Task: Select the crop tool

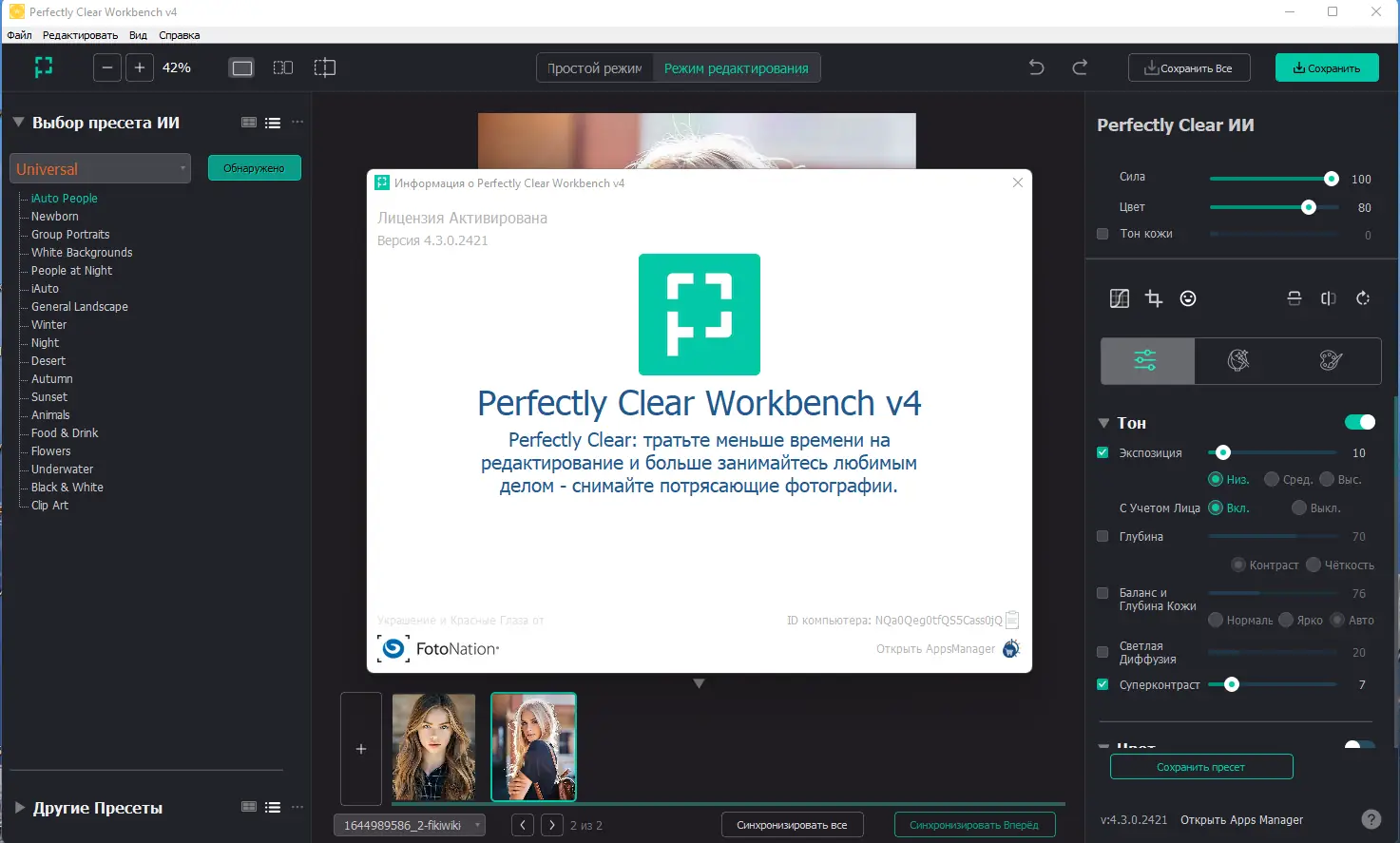Action: (x=1154, y=298)
